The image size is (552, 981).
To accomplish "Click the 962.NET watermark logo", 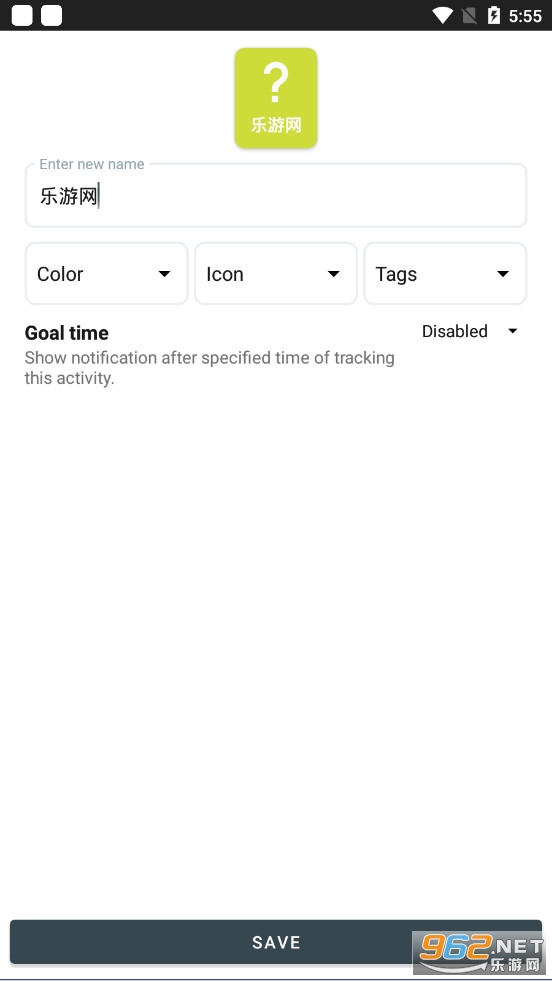I will [480, 952].
